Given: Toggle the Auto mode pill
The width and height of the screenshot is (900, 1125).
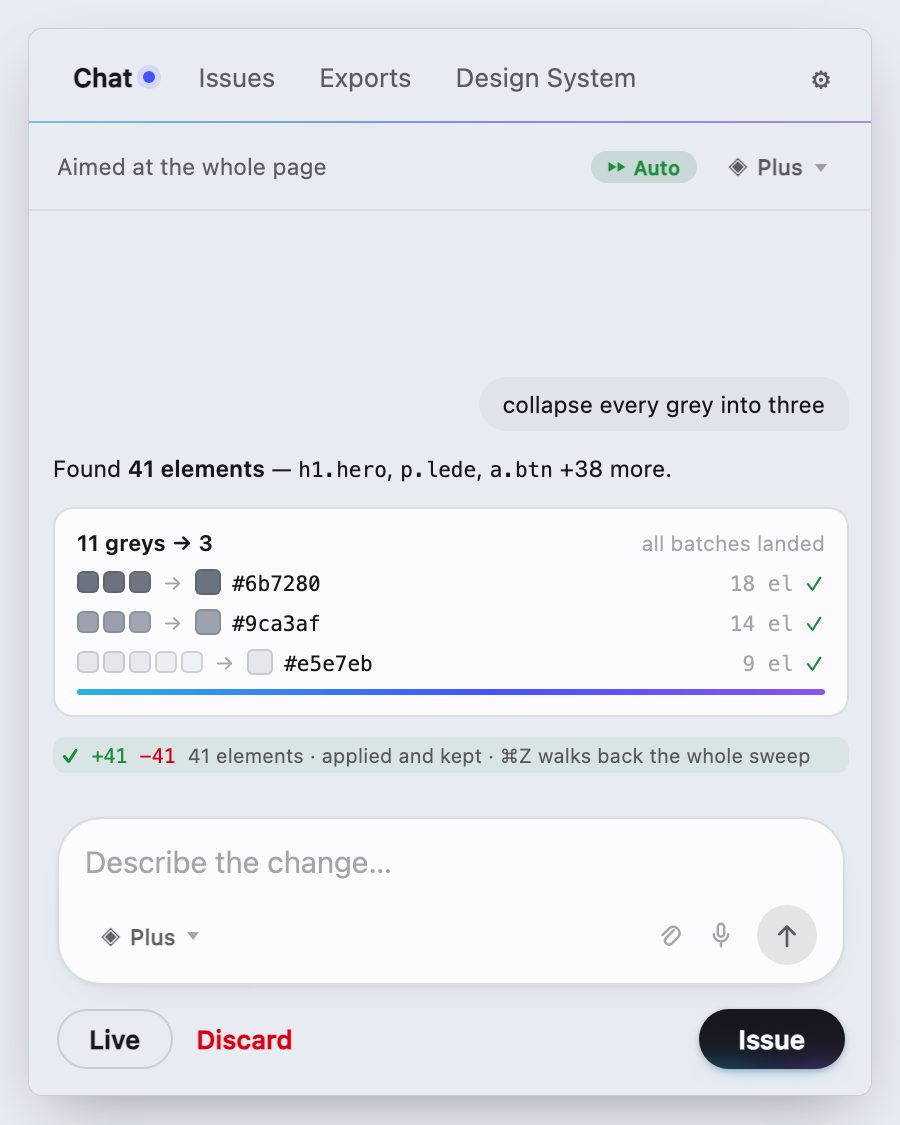Looking at the screenshot, I should 644,167.
